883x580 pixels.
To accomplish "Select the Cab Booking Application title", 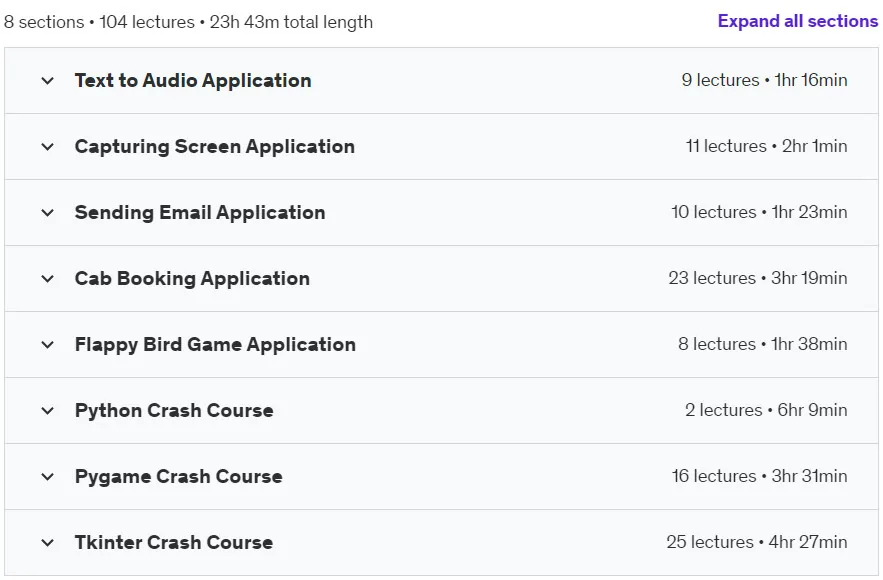I will point(192,278).
